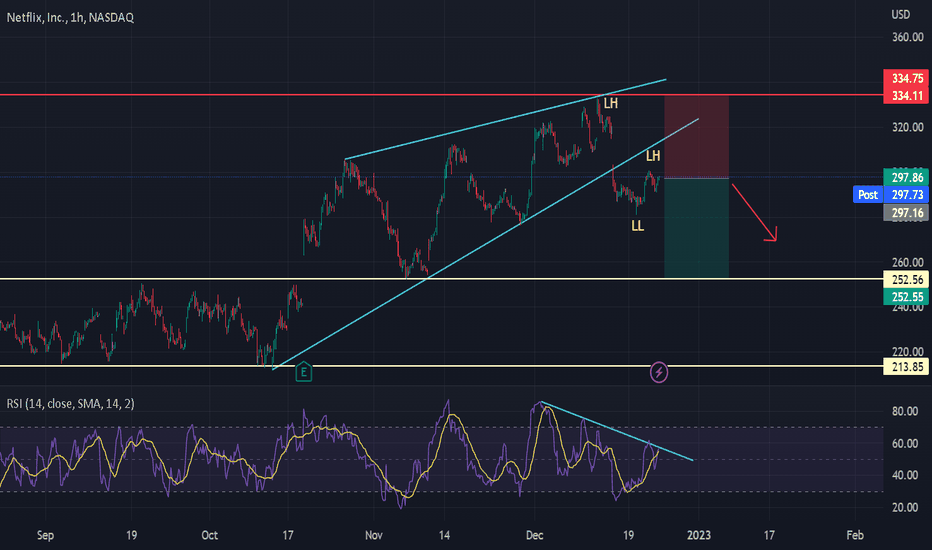Image resolution: width=932 pixels, height=550 pixels.
Task: Click the RSI indicator legend label
Action: [70, 404]
